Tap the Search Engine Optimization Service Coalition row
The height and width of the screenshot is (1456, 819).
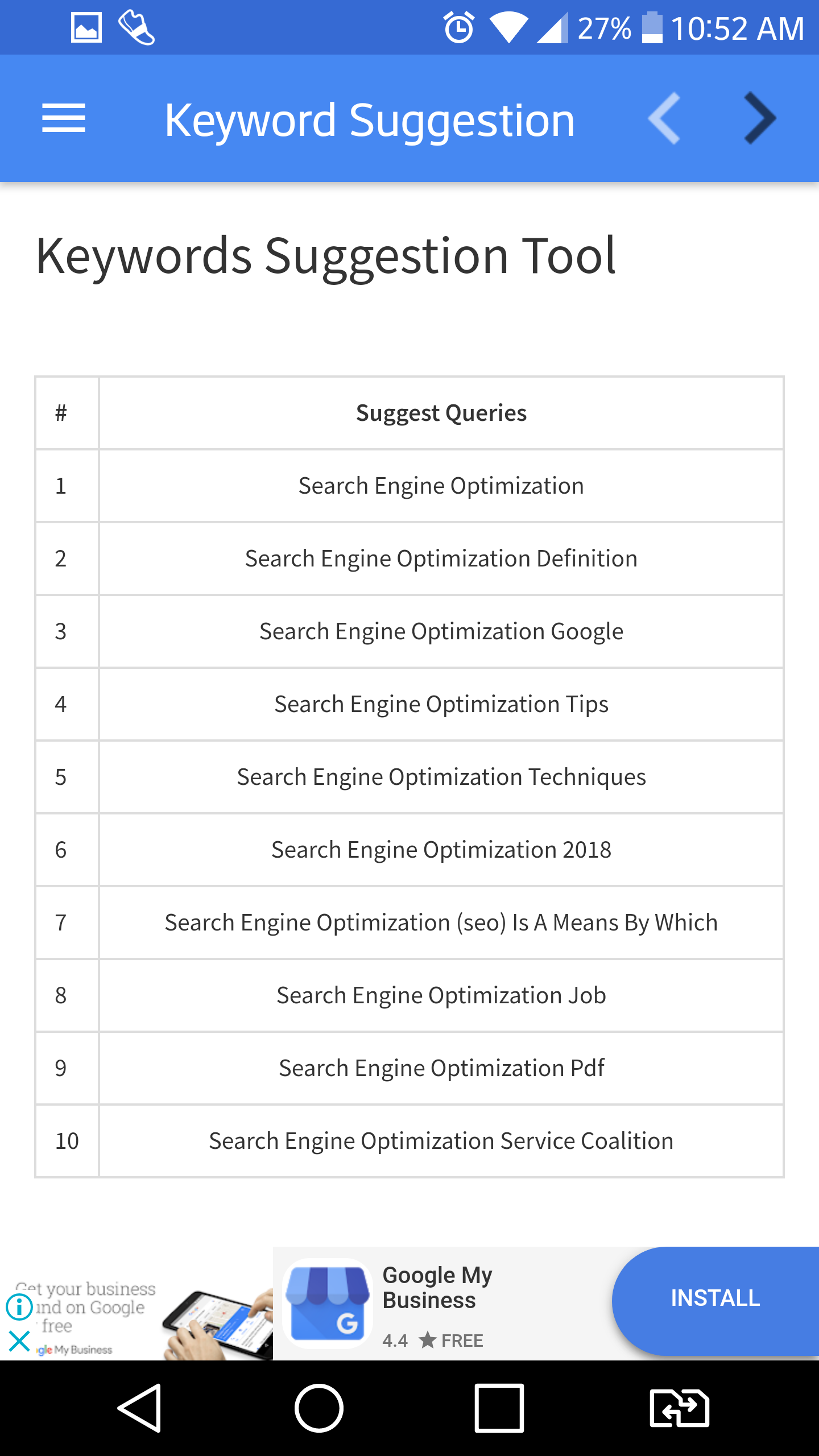(x=441, y=1141)
